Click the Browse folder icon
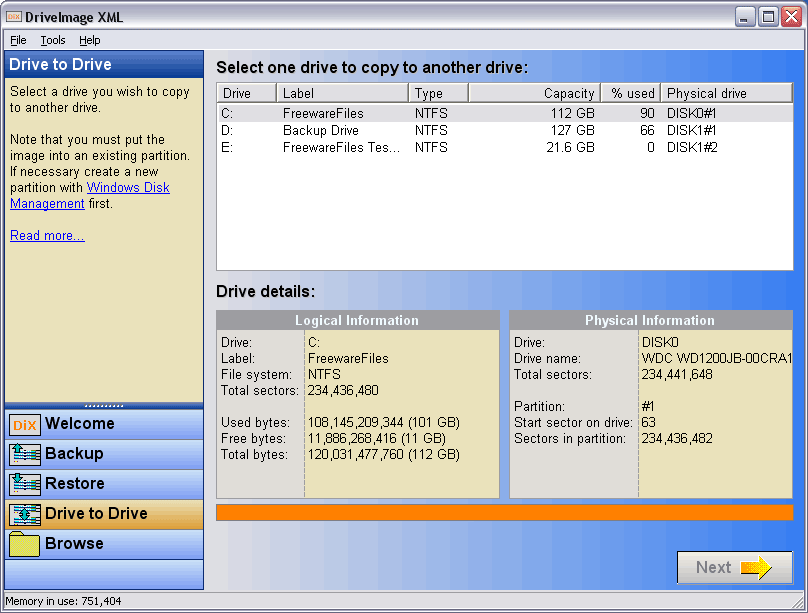The height and width of the screenshot is (613, 808). coord(25,544)
